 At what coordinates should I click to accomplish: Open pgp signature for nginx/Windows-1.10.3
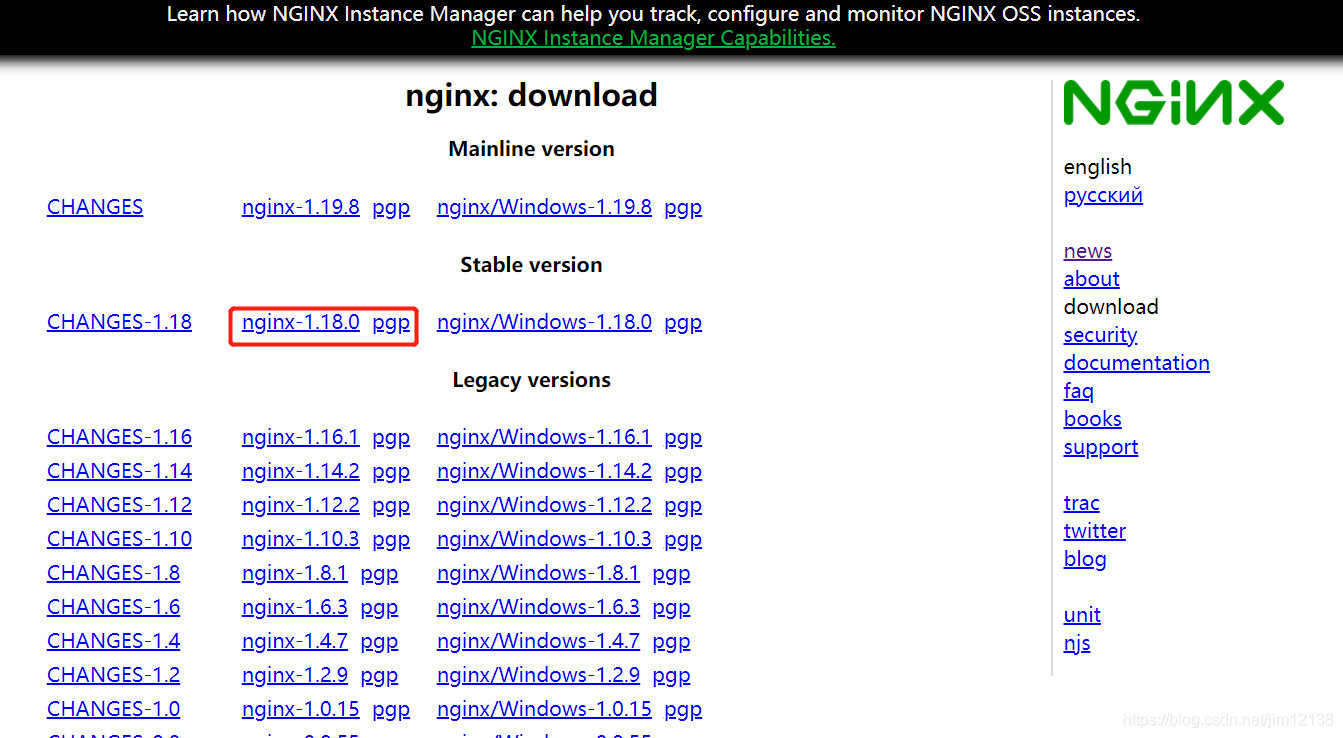coord(683,540)
